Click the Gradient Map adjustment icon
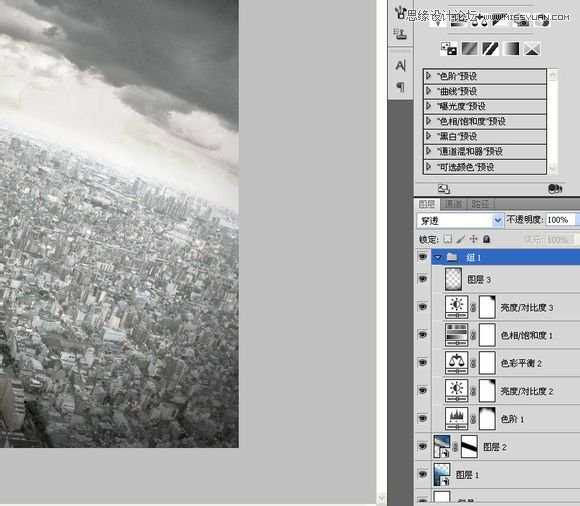The width and height of the screenshot is (580, 506). tap(512, 49)
